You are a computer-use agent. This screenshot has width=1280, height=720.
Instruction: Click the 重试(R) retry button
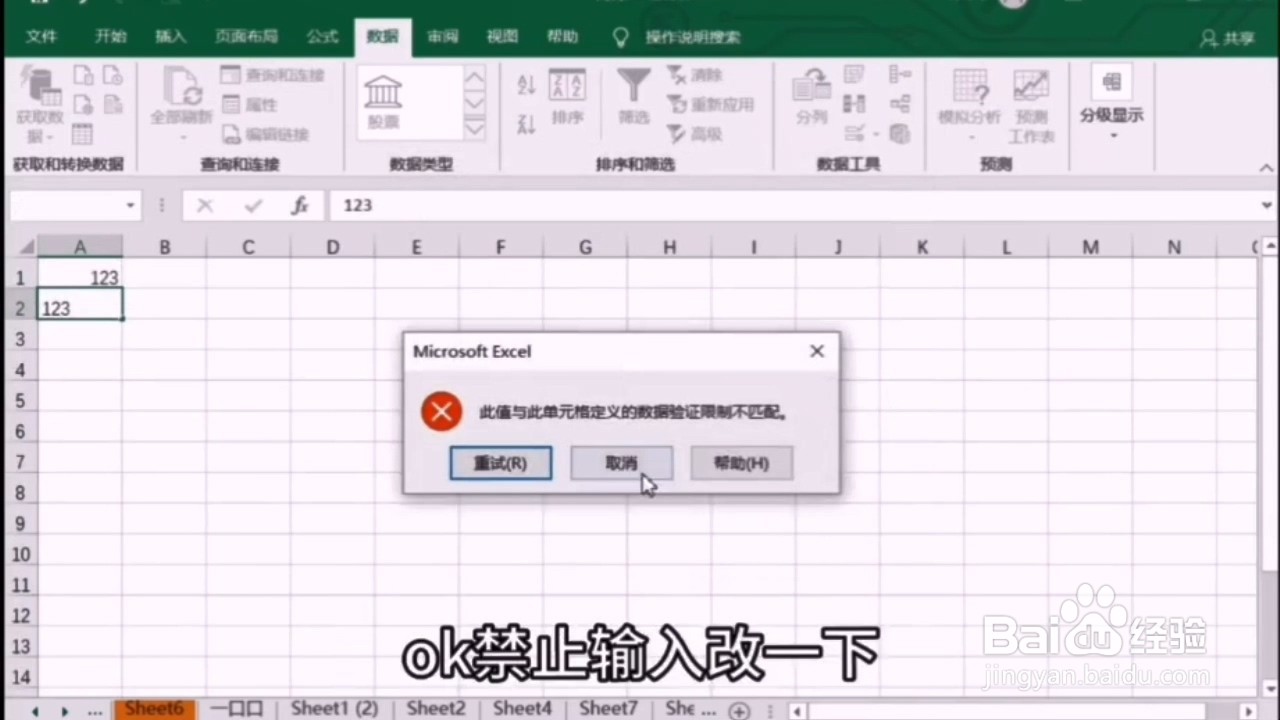pyautogui.click(x=500, y=463)
